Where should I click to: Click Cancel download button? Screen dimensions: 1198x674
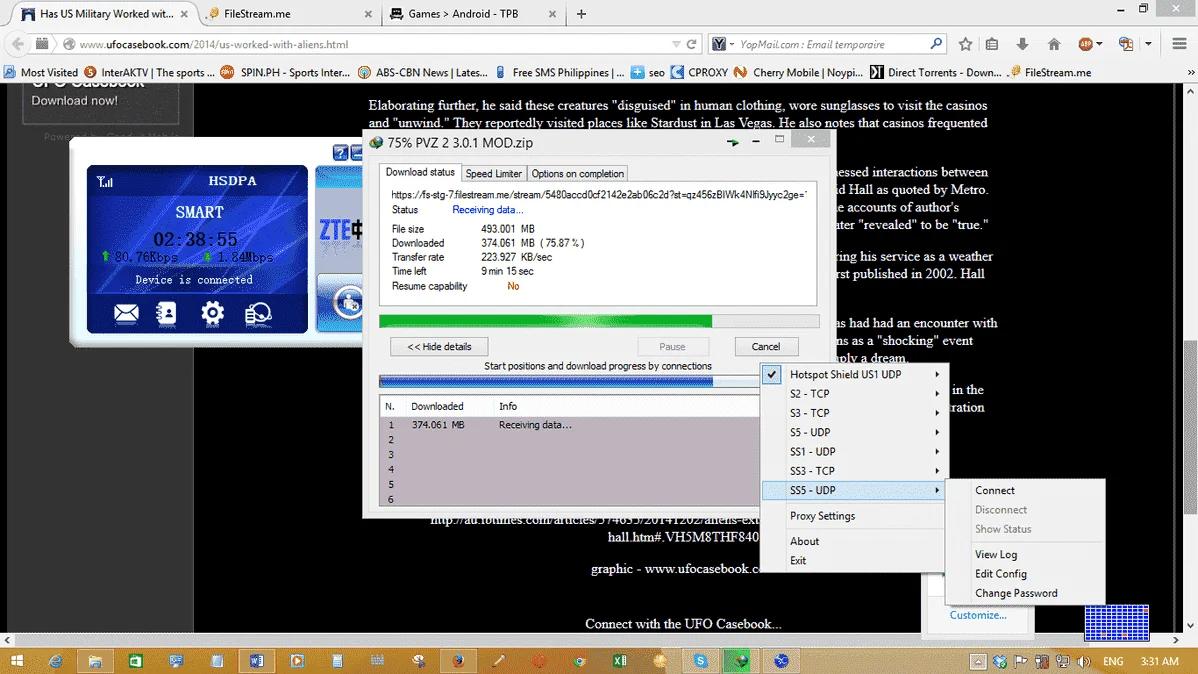766,347
